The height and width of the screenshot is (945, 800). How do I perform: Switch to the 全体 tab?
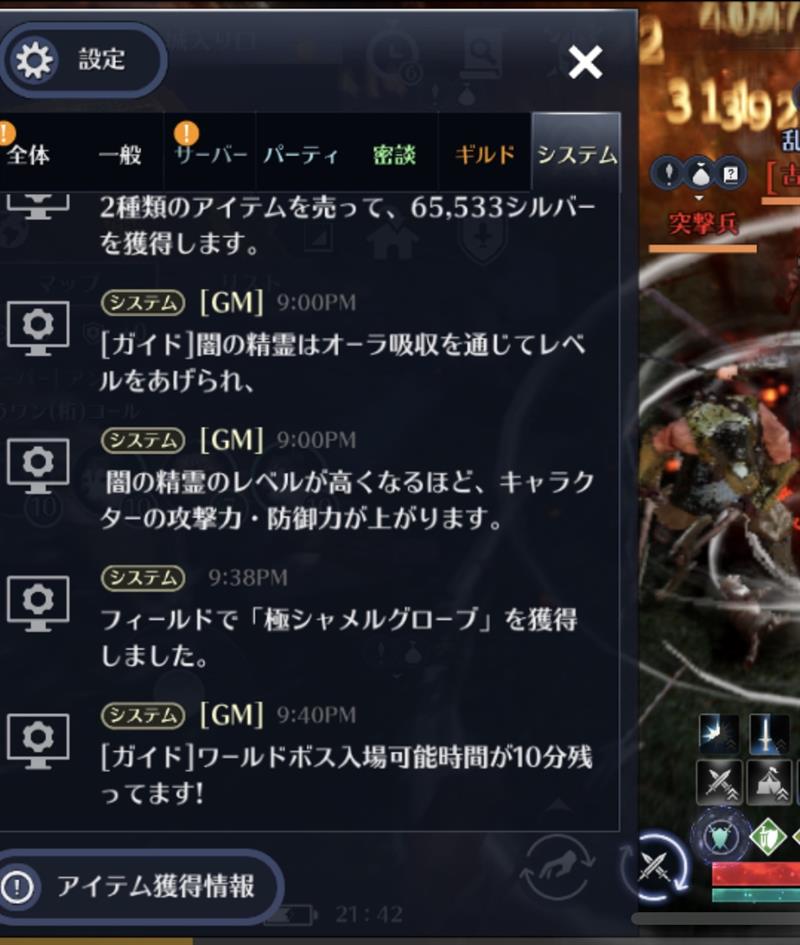pos(28,155)
